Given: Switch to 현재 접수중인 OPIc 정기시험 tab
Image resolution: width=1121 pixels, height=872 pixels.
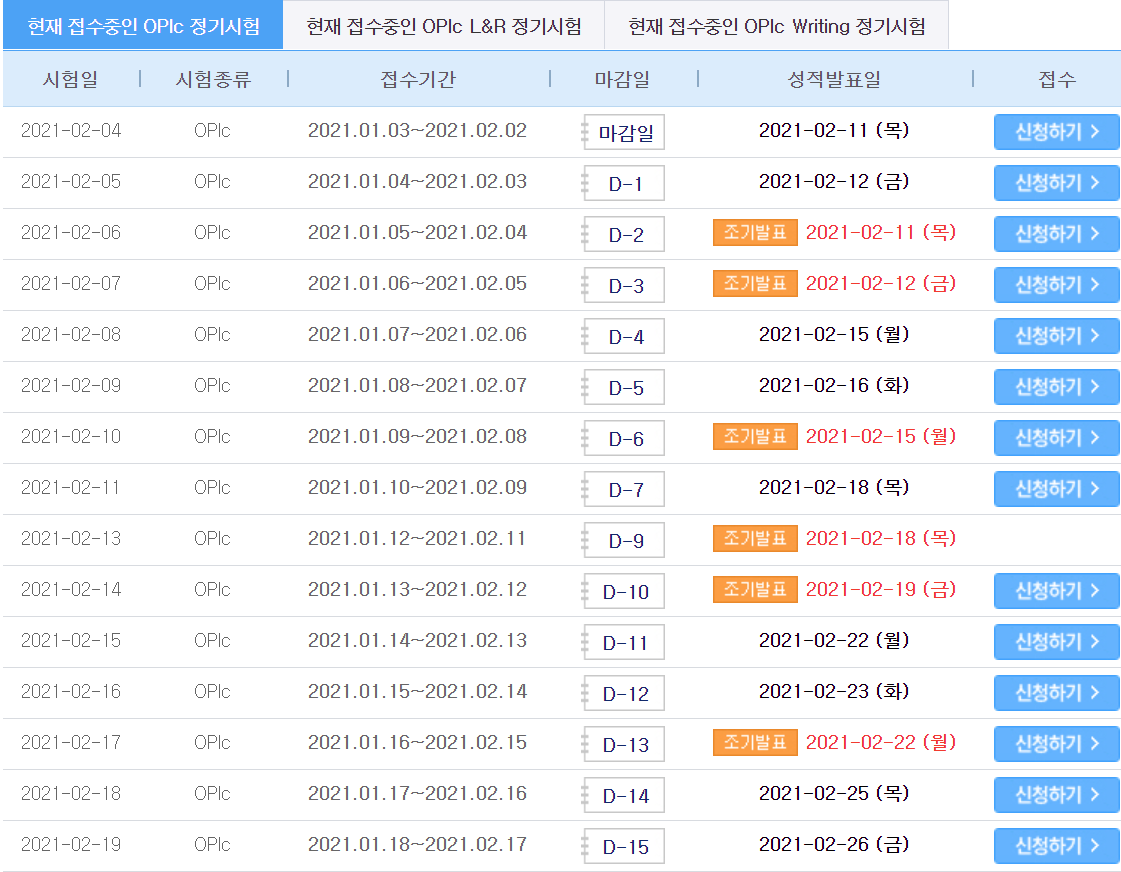Looking at the screenshot, I should coord(143,26).
